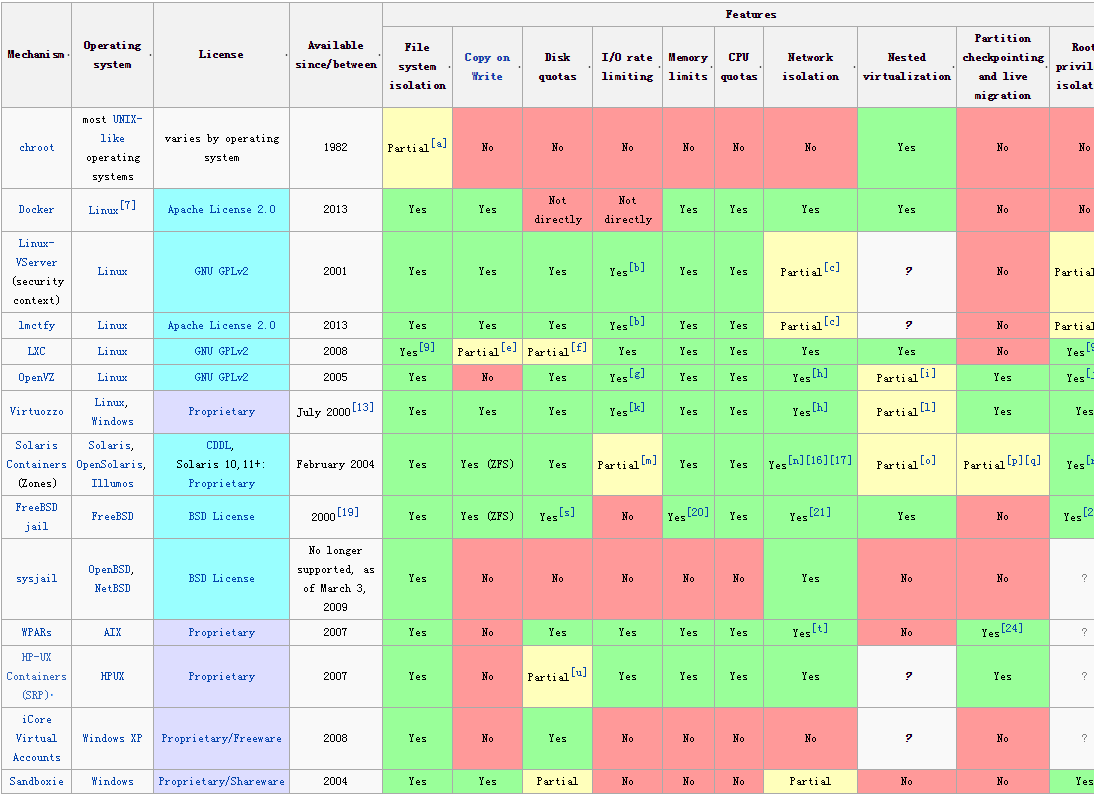Open Proprietary/Freeware license link
The width and height of the screenshot is (1094, 797).
pos(221,738)
